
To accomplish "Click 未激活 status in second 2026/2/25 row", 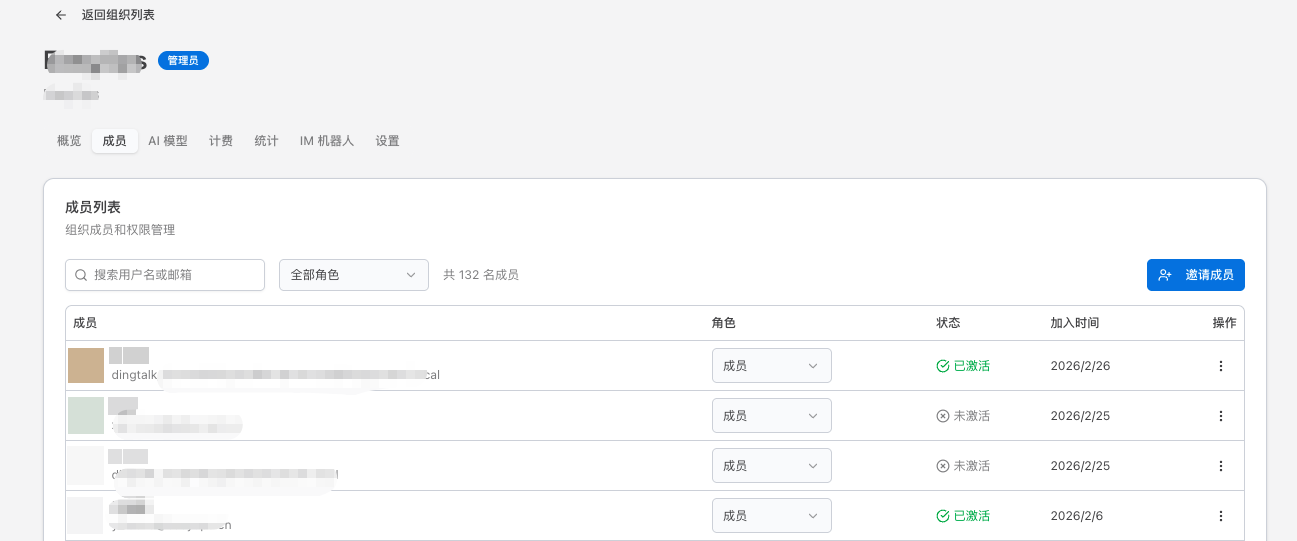I will point(963,466).
